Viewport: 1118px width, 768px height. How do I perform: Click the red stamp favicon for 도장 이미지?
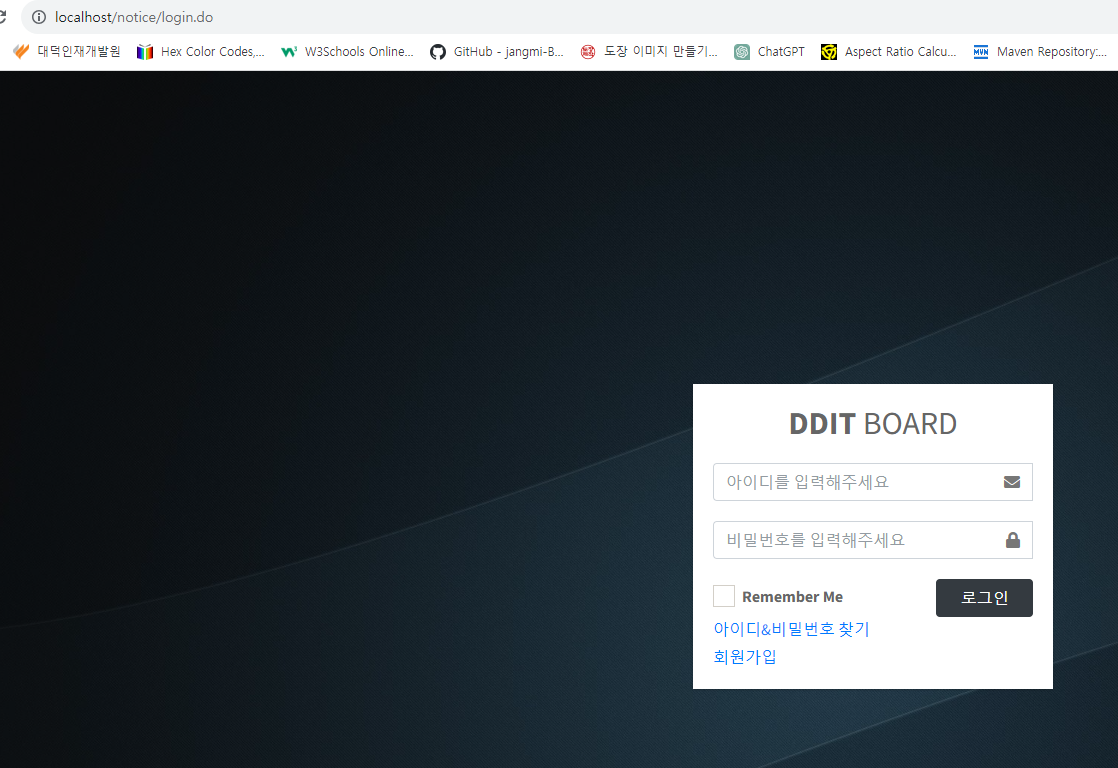(x=588, y=51)
